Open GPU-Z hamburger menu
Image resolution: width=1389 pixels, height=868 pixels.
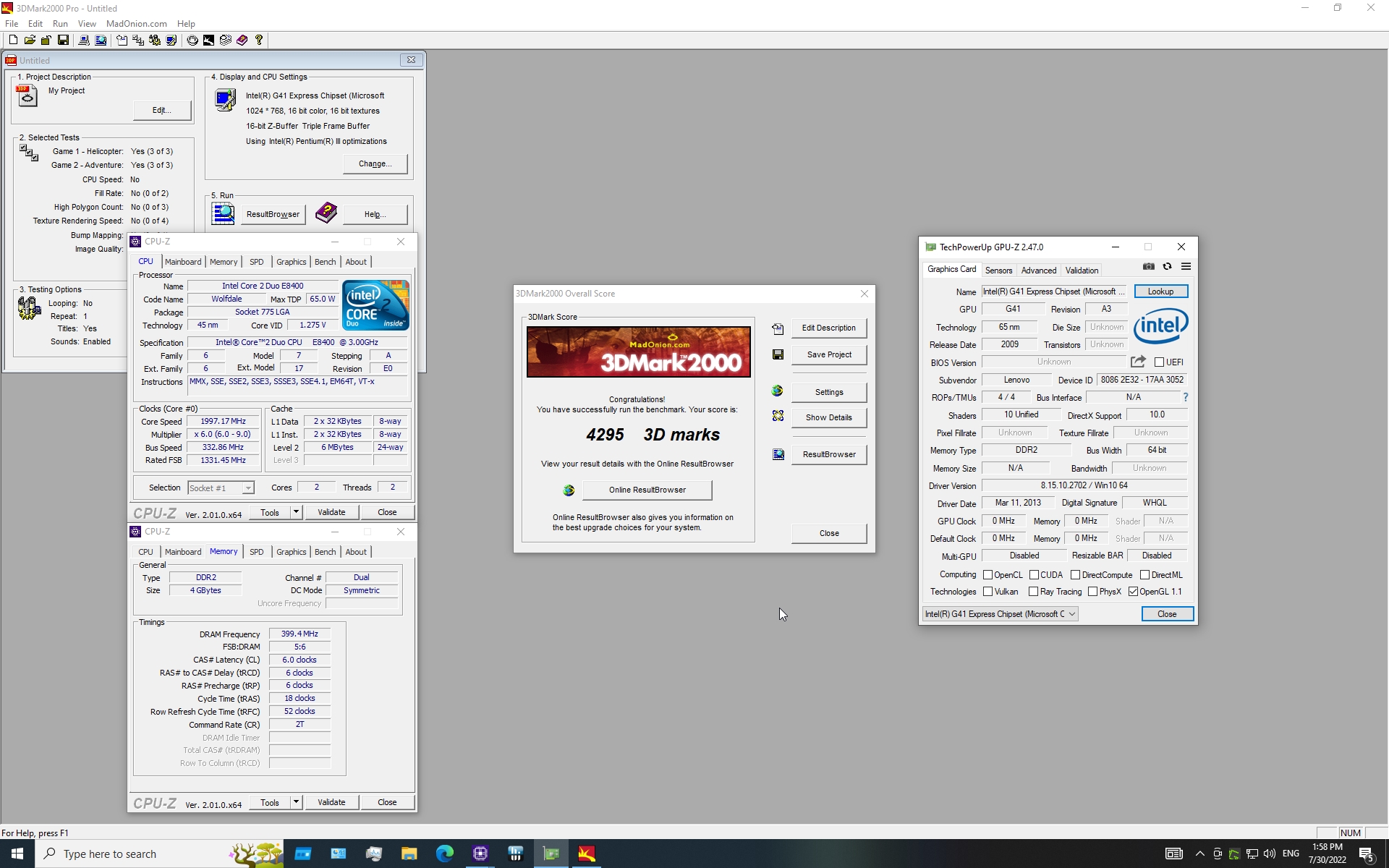1186,267
